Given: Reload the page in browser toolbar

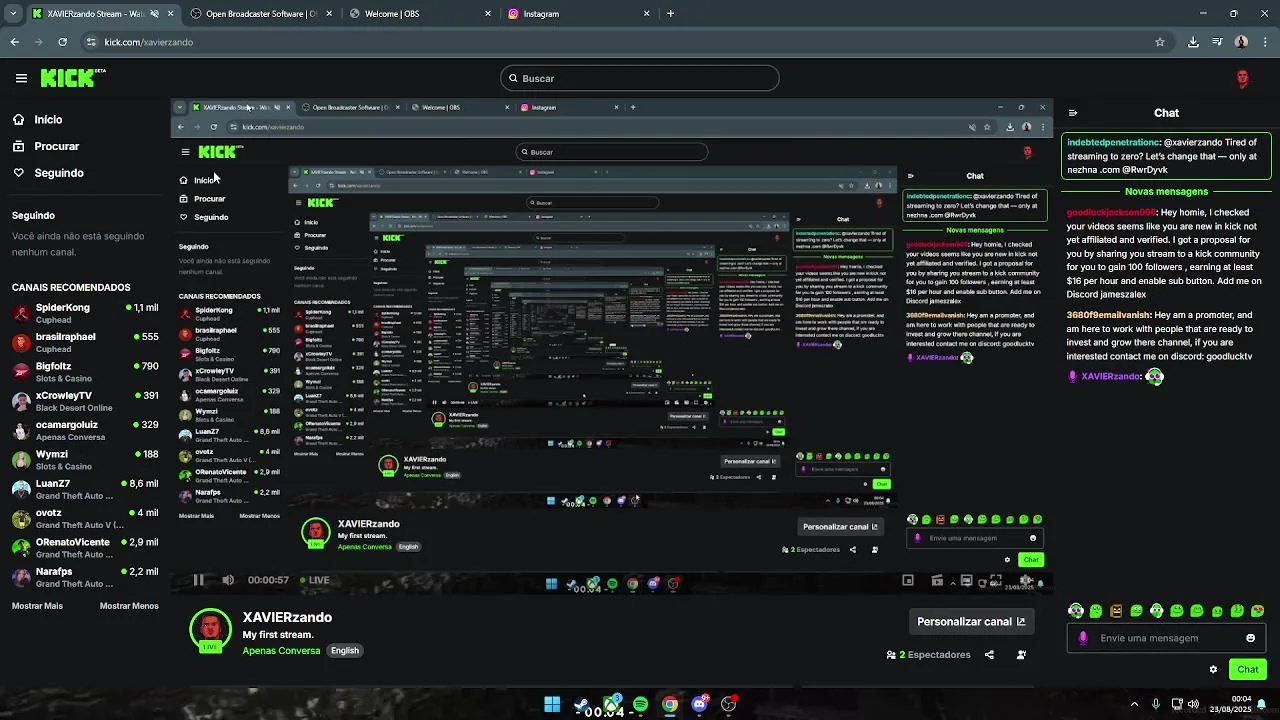Looking at the screenshot, I should coord(62,42).
